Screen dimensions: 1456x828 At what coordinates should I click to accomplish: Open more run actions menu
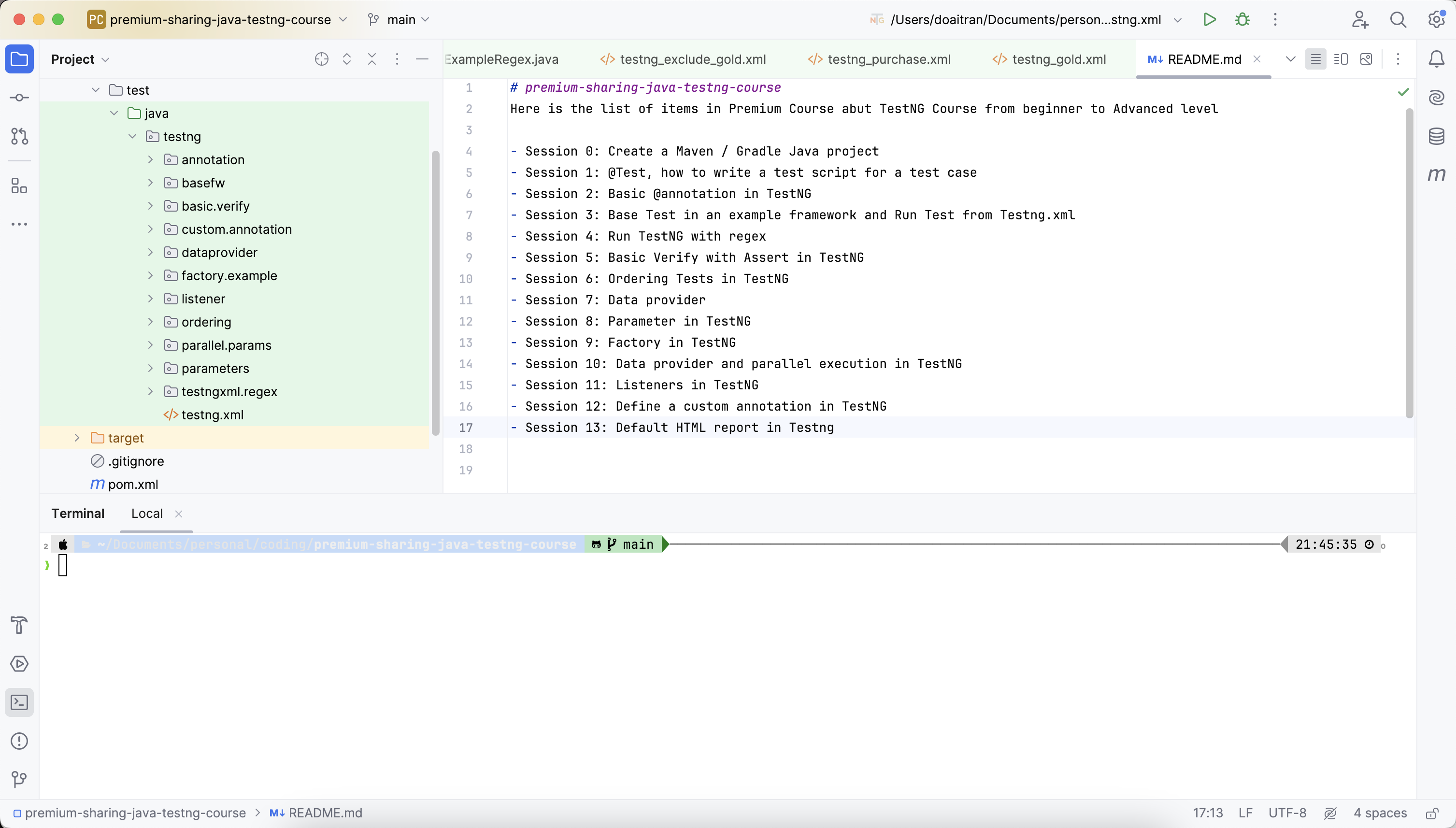point(1275,19)
